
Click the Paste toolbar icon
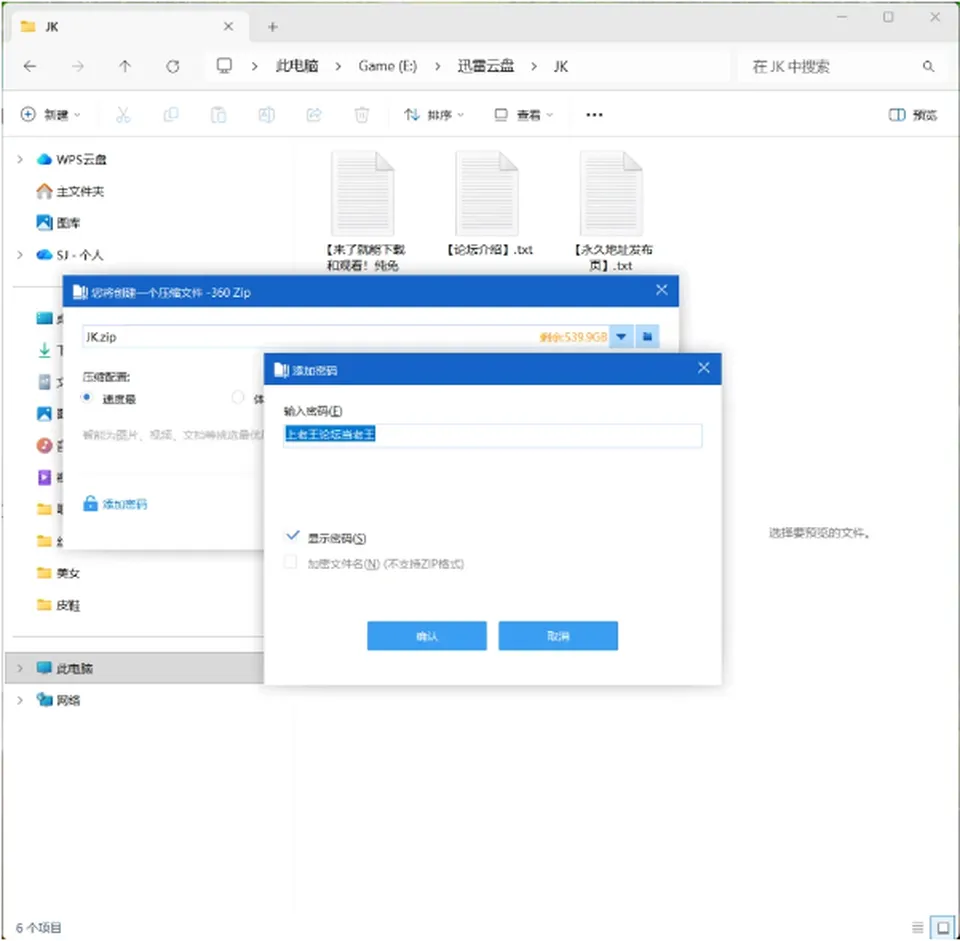(x=219, y=114)
